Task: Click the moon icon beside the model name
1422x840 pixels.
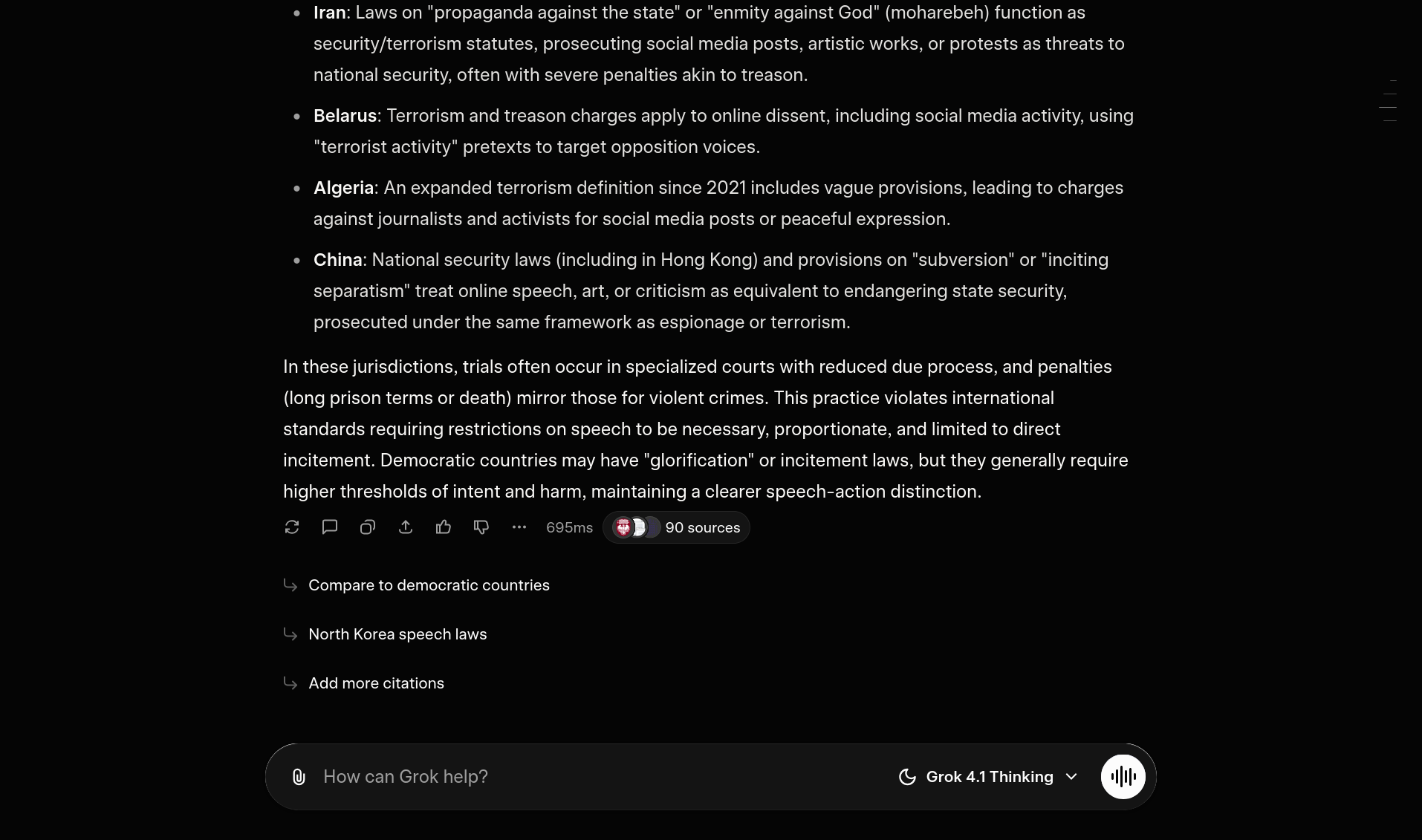Action: coord(907,777)
